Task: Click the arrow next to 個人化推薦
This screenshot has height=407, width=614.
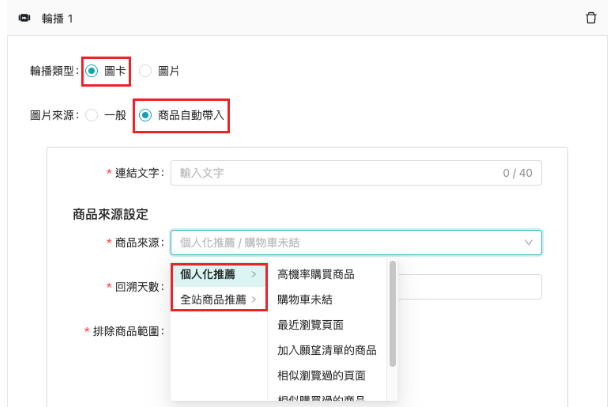Action: (x=254, y=274)
